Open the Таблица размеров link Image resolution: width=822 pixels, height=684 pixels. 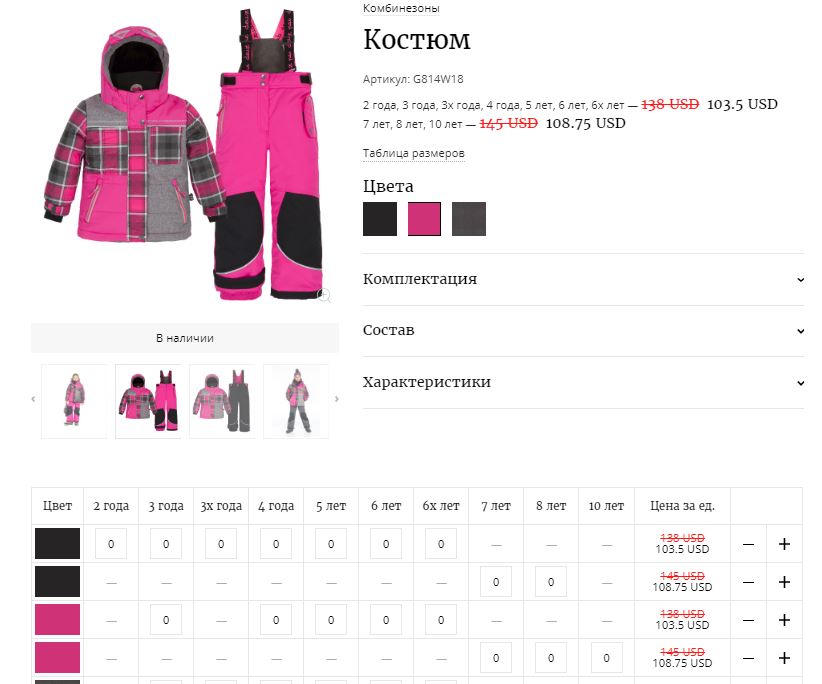(x=414, y=153)
